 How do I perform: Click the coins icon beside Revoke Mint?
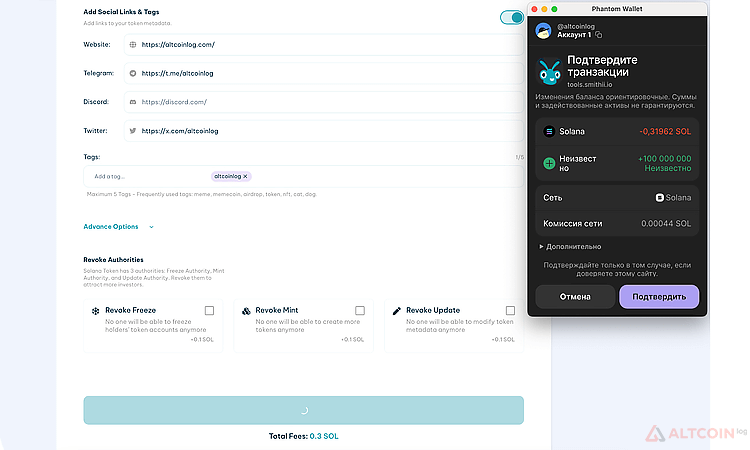click(246, 311)
